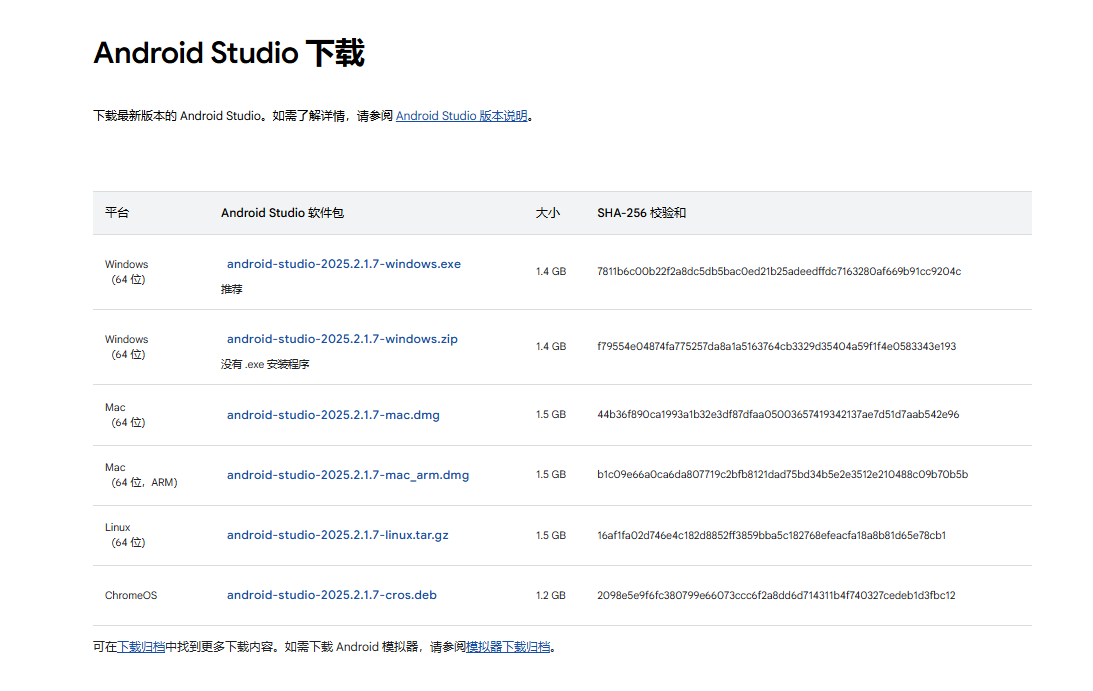Click the 1.4 GB size in the windows.zip row
The height and width of the screenshot is (691, 1093).
click(551, 346)
